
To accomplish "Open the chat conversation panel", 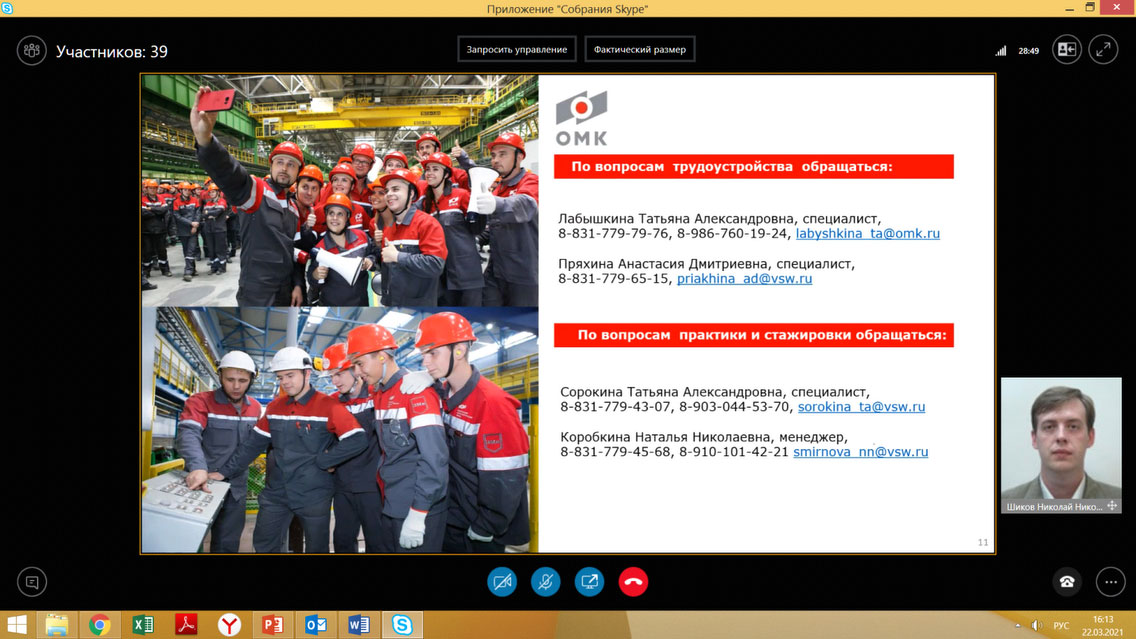I will click(x=32, y=582).
